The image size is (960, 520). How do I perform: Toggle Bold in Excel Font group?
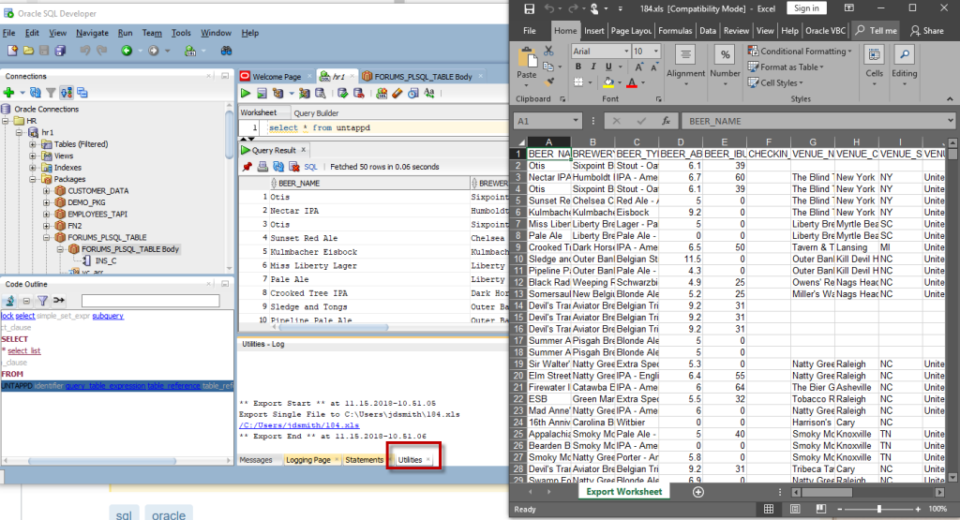[578, 67]
